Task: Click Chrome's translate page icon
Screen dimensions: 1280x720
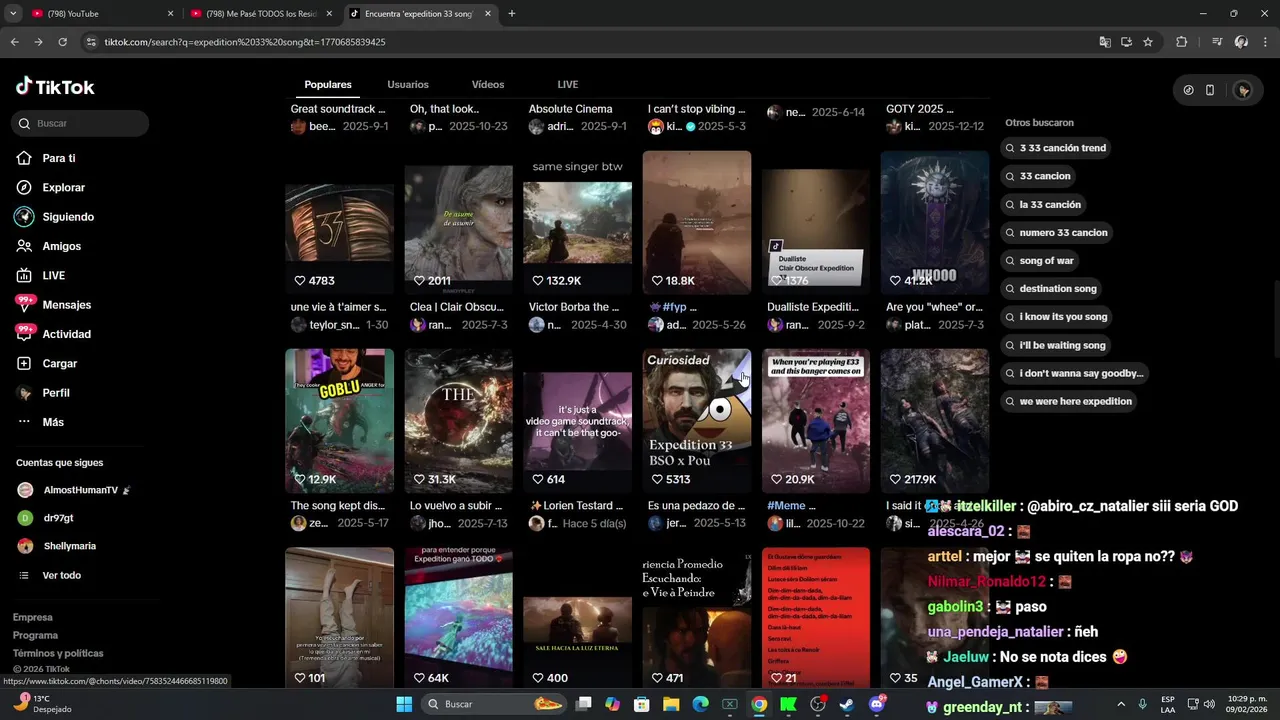Action: (x=1105, y=42)
